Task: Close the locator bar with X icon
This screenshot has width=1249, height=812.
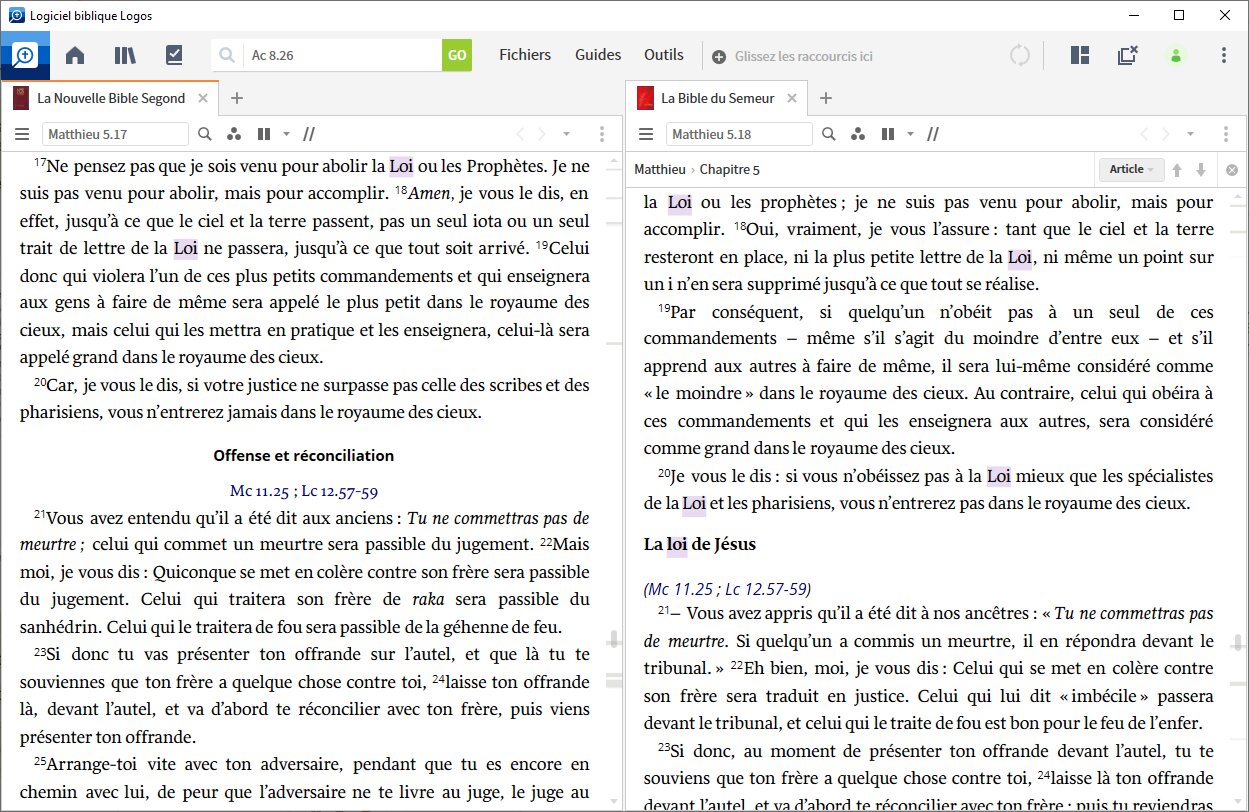Action: tap(1232, 169)
